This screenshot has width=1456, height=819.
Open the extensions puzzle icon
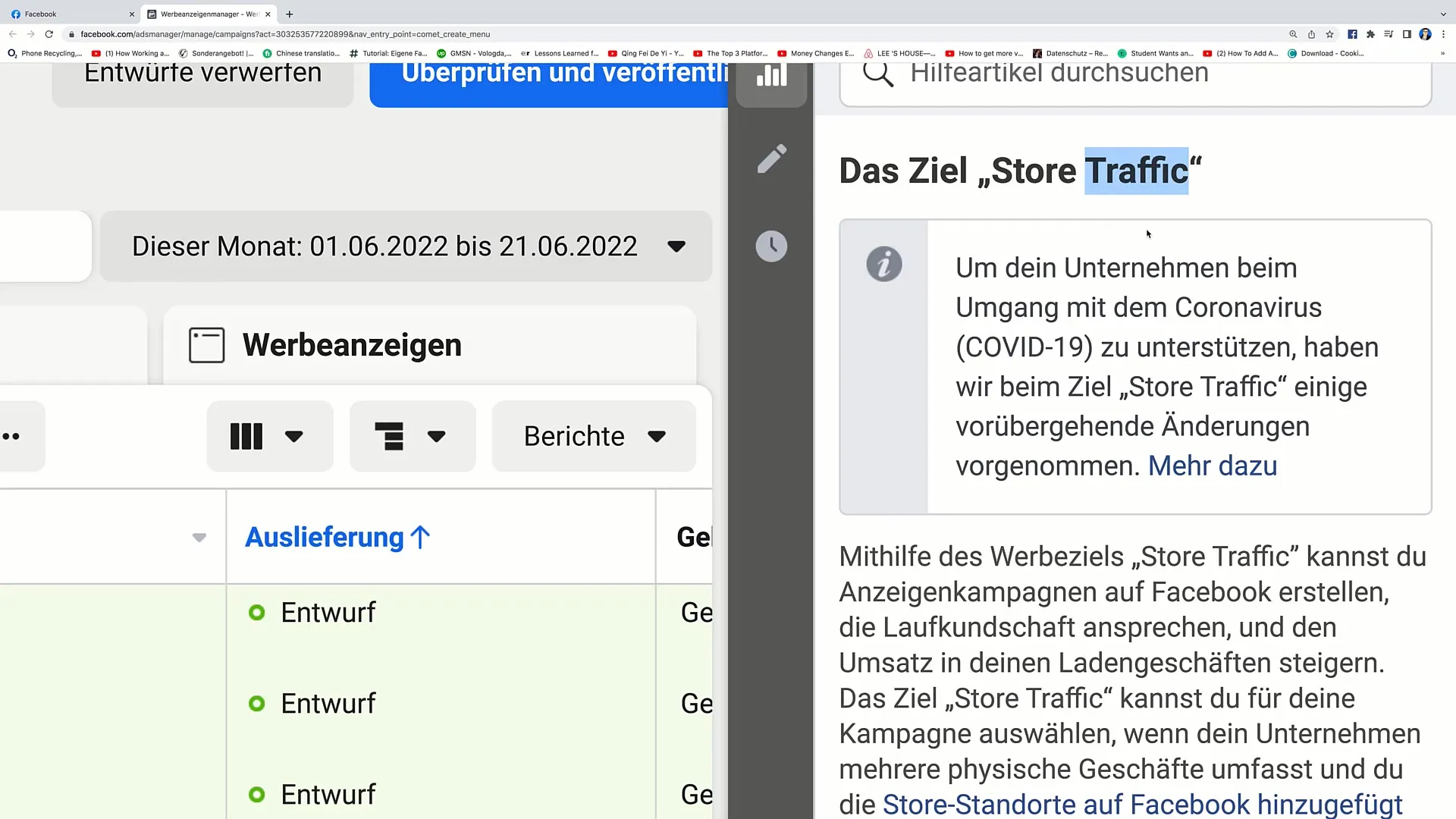coord(1370,34)
